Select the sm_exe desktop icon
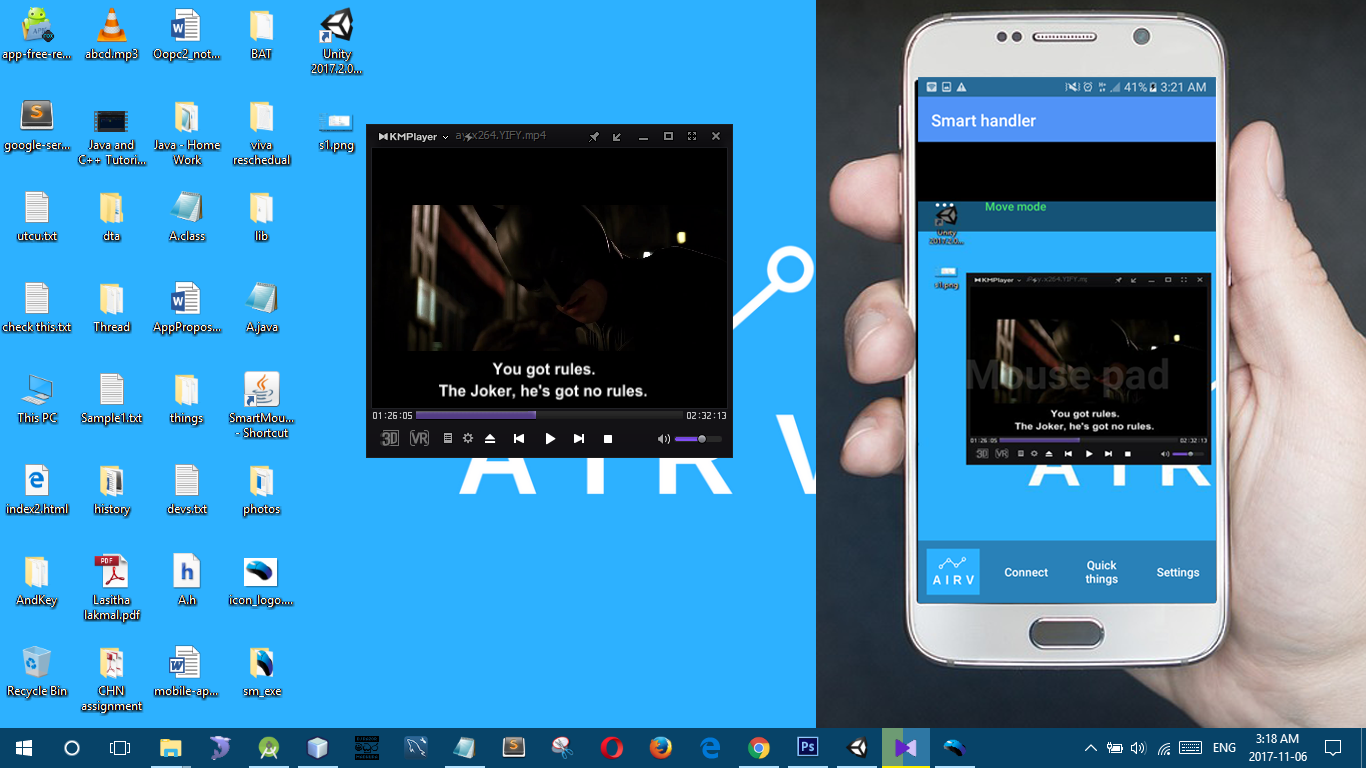 261,671
